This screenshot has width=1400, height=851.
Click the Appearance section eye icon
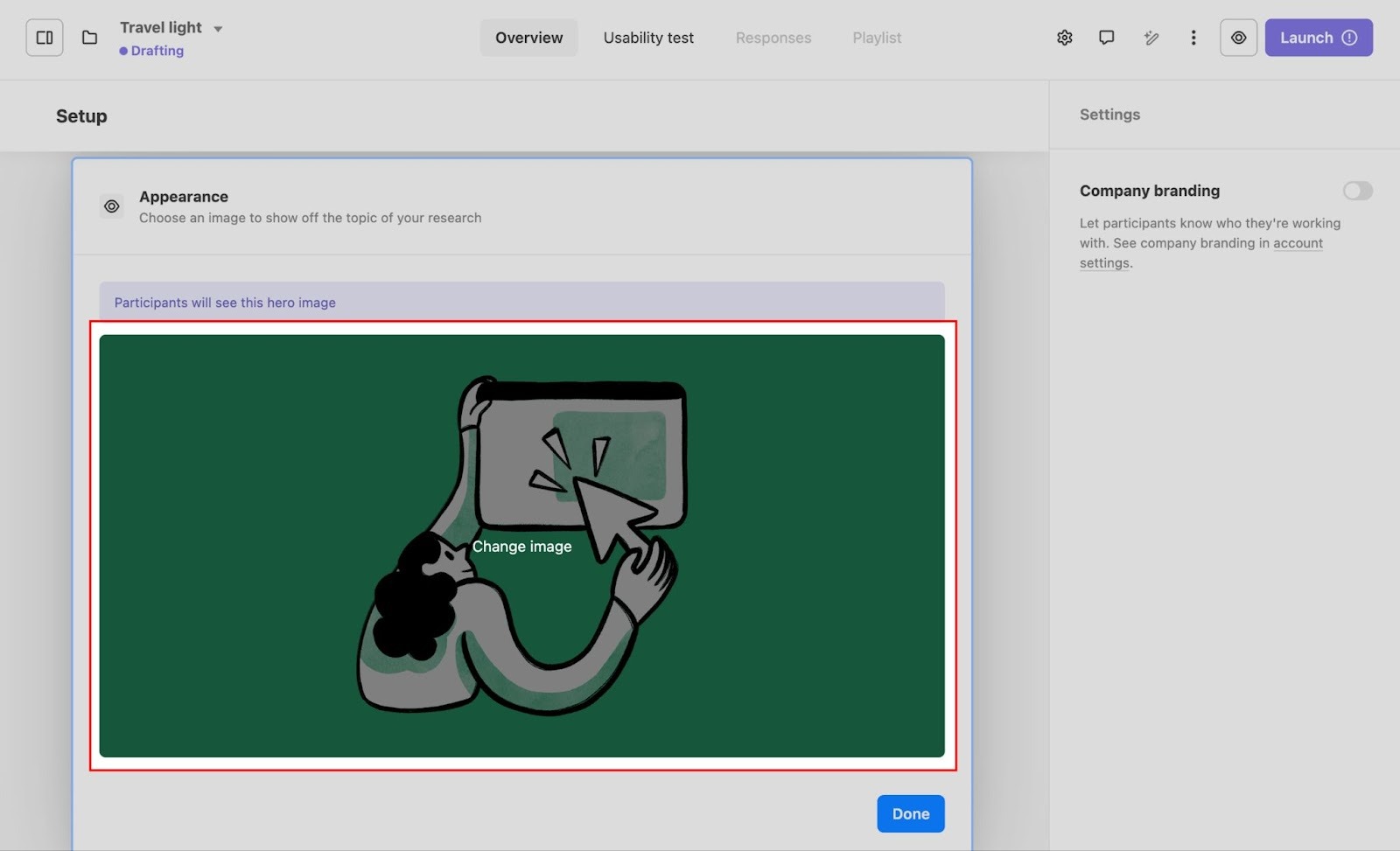[x=112, y=206]
